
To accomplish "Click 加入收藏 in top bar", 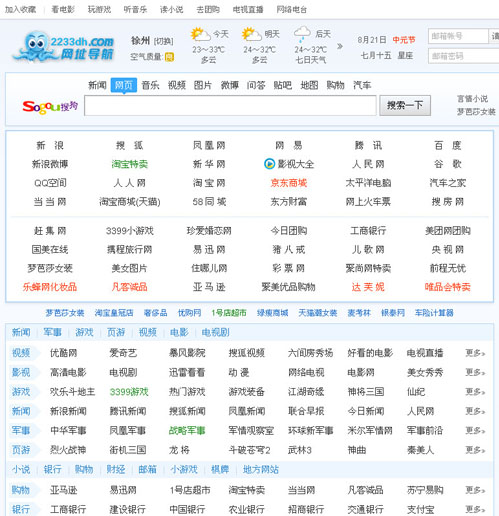I will [x=20, y=9].
